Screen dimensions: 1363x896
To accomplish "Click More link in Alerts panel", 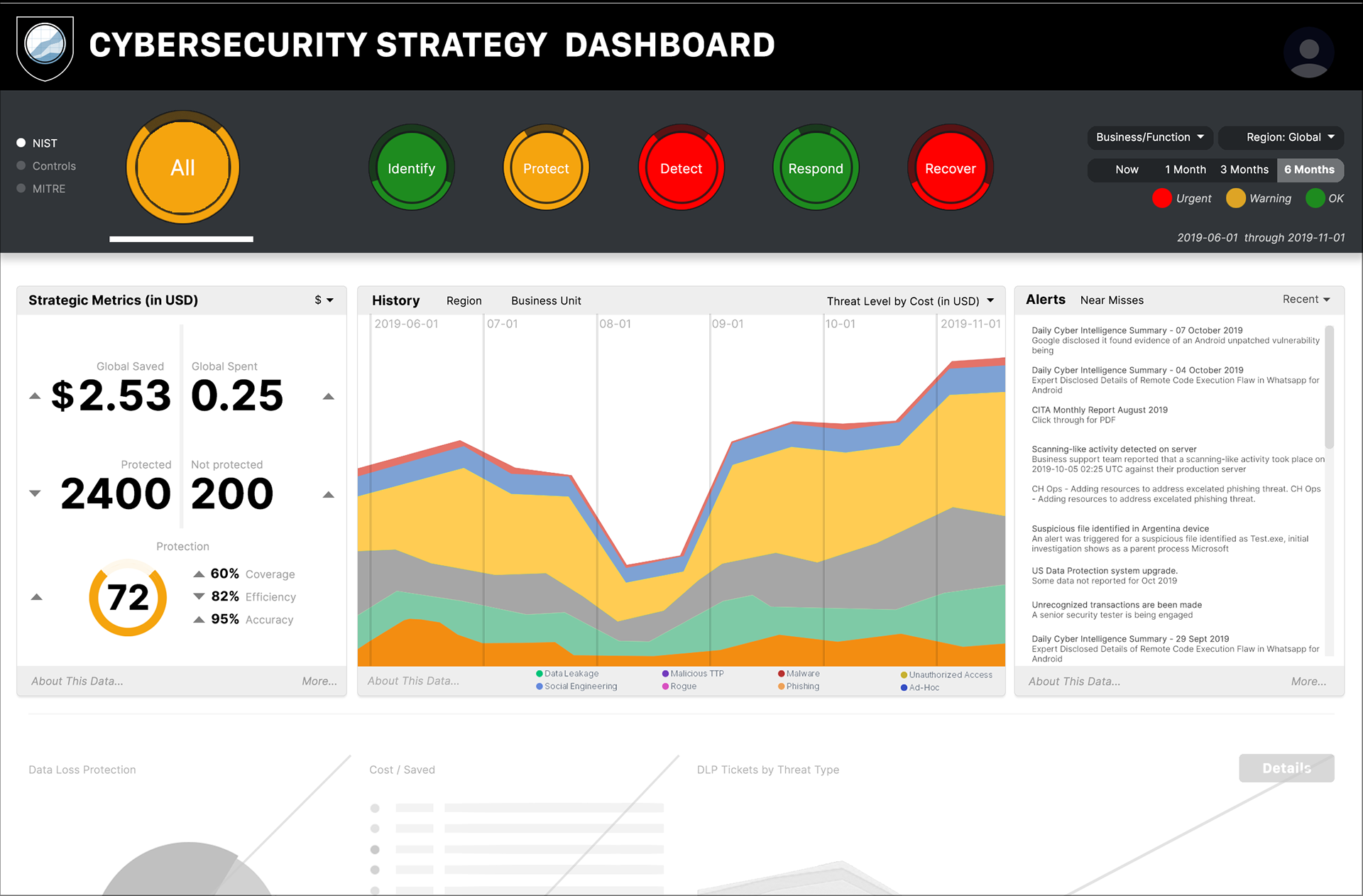I will coord(1308,681).
